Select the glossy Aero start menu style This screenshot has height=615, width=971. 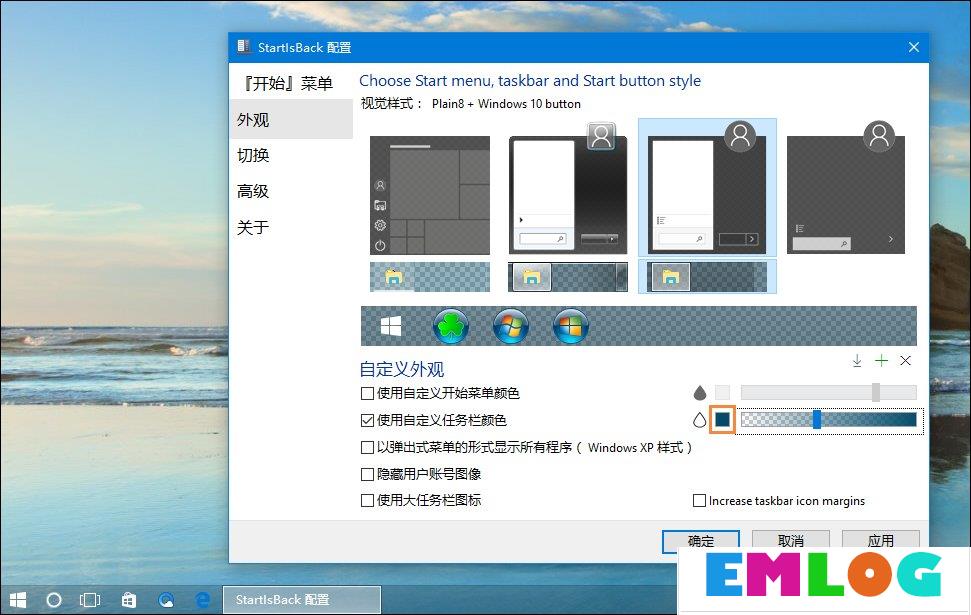[568, 189]
